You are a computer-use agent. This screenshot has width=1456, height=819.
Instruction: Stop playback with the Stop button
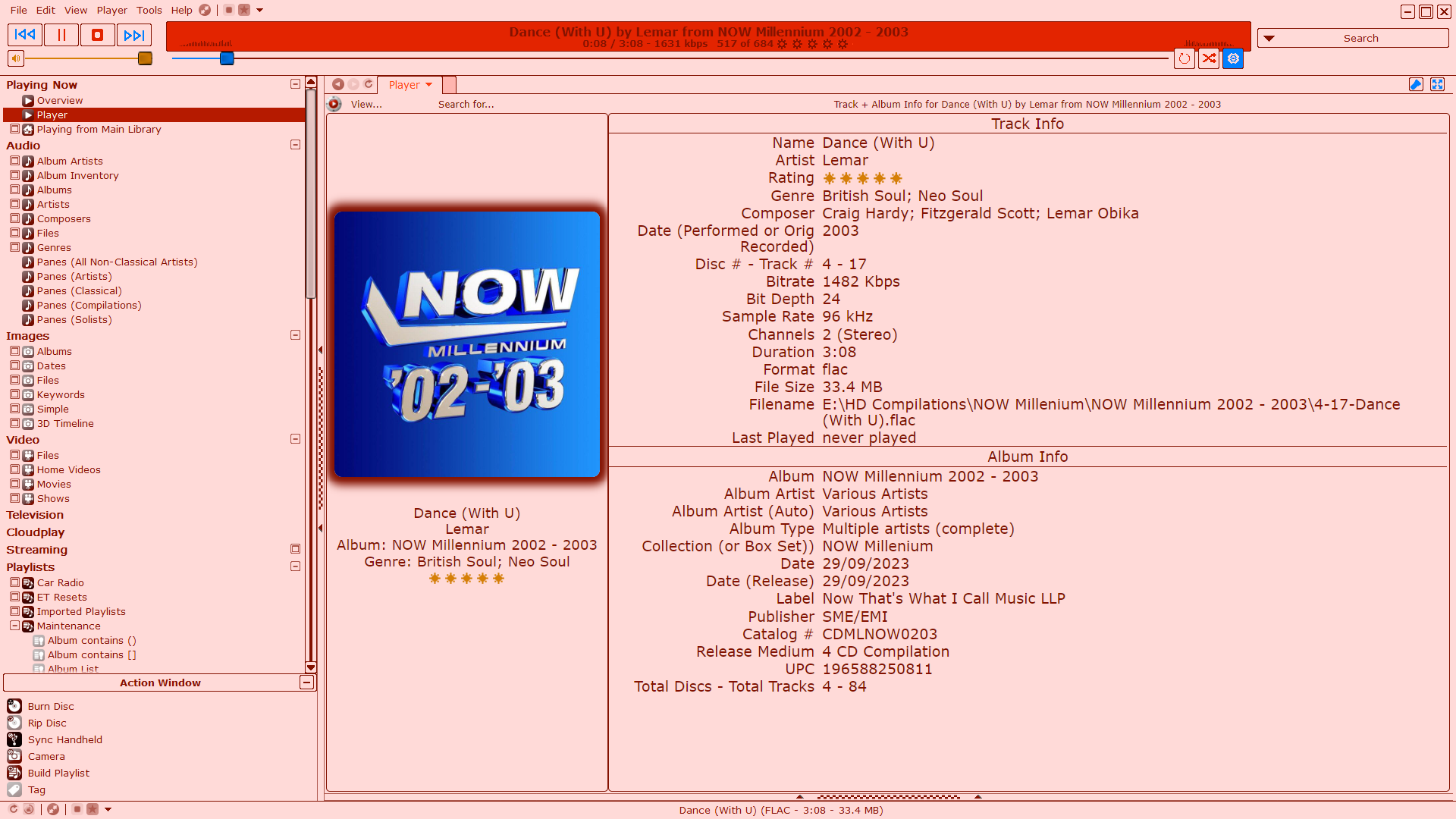click(x=98, y=35)
